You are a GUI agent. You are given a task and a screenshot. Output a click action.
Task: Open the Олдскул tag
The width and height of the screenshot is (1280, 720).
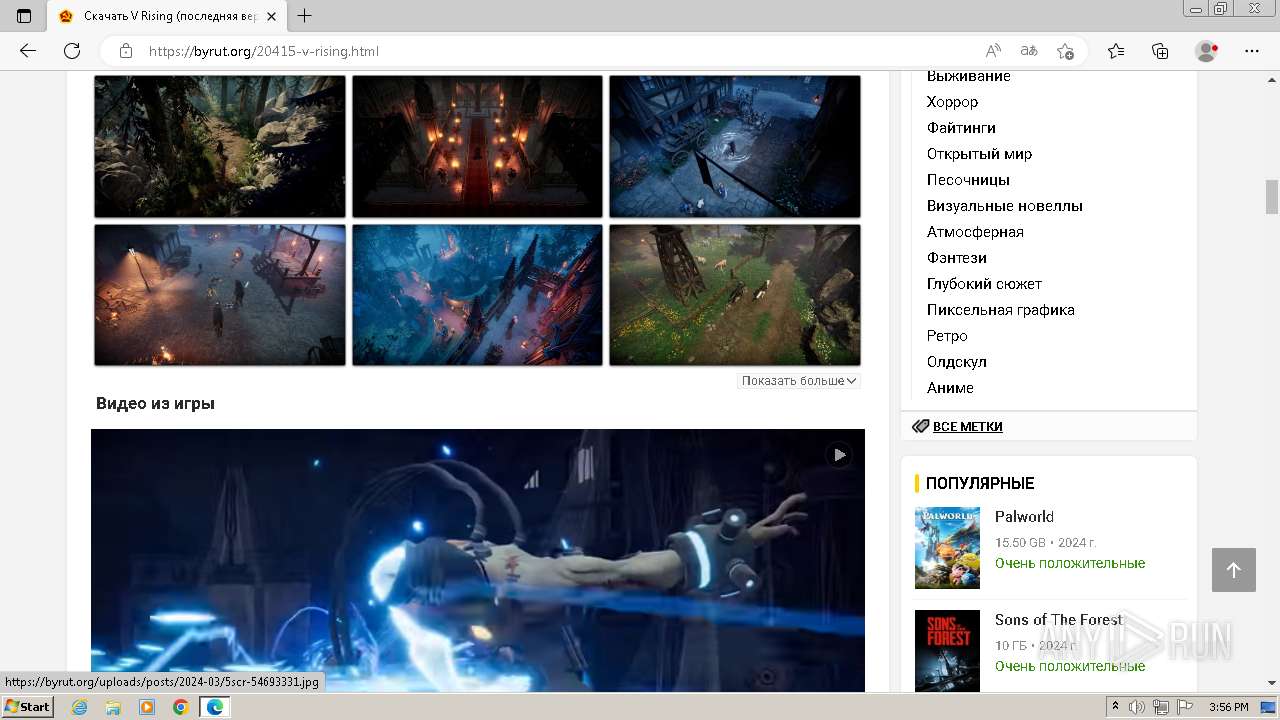pos(956,362)
